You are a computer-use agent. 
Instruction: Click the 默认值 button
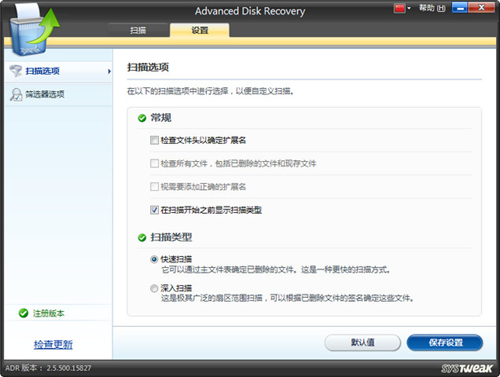coord(362,343)
